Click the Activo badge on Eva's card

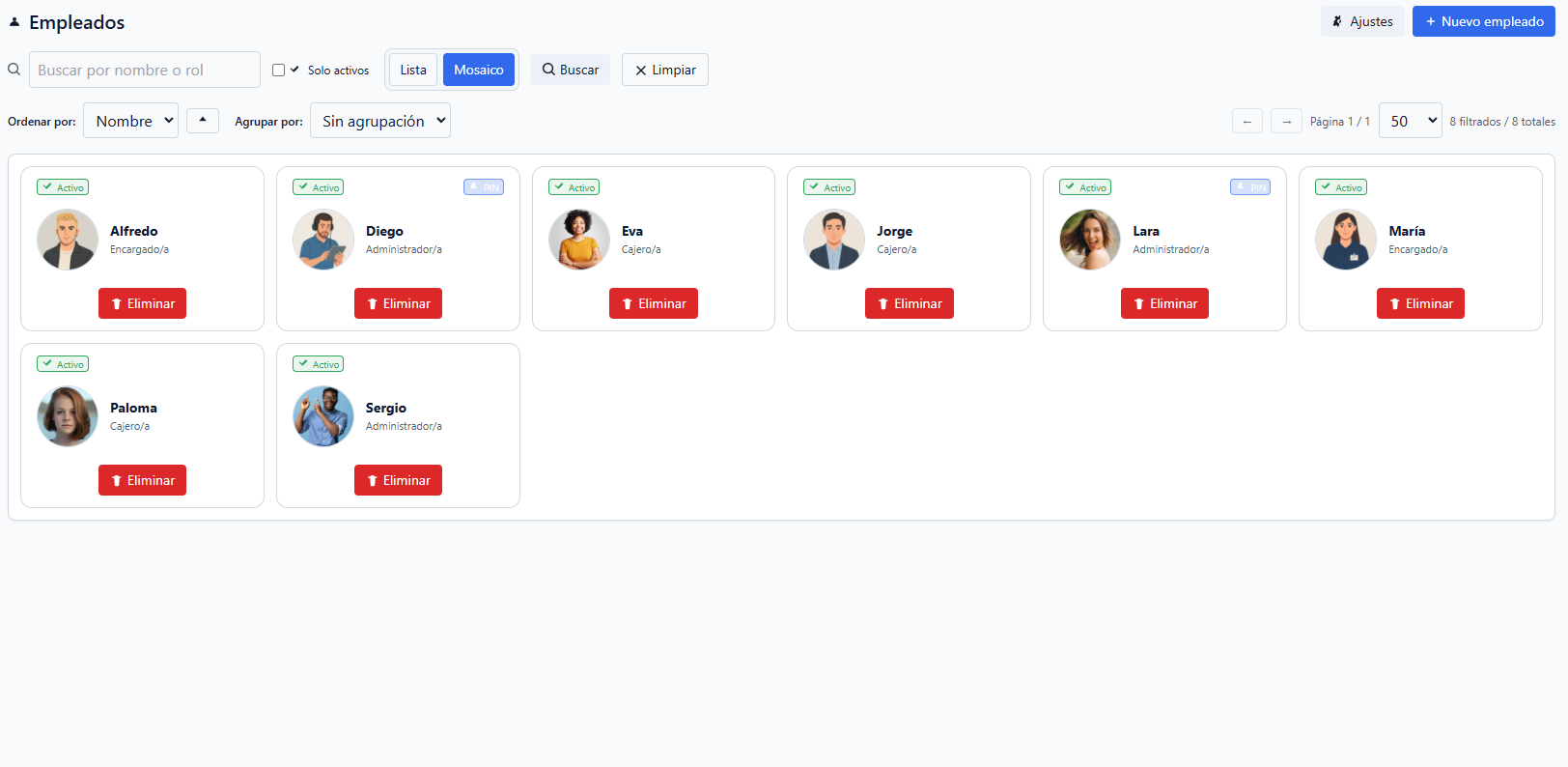coord(574,187)
